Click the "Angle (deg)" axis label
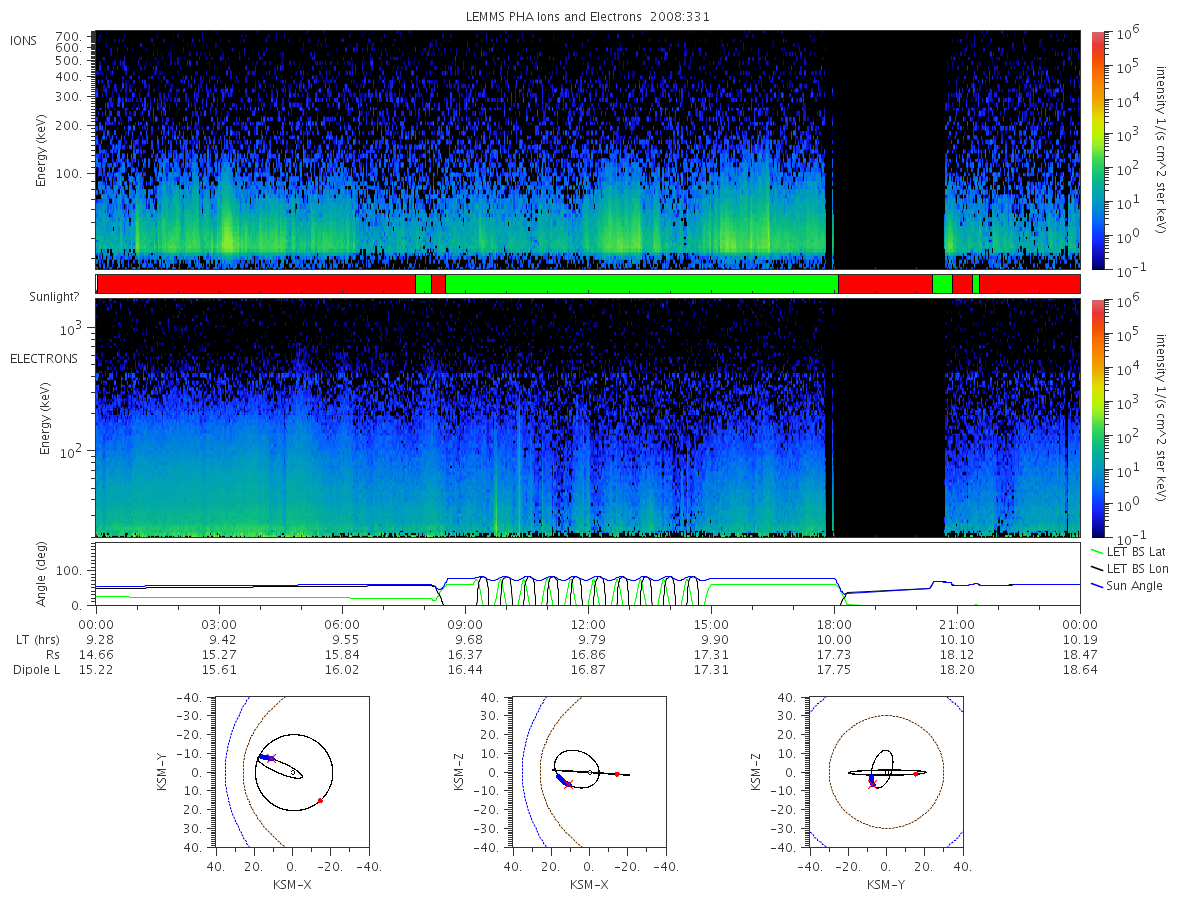The width and height of the screenshot is (1200, 900). [44, 573]
